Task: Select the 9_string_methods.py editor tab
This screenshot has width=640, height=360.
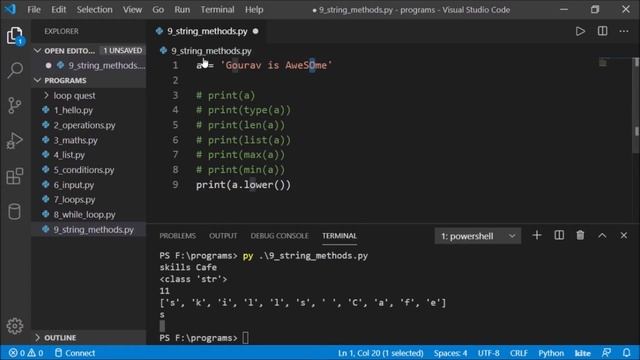Action: (207, 31)
